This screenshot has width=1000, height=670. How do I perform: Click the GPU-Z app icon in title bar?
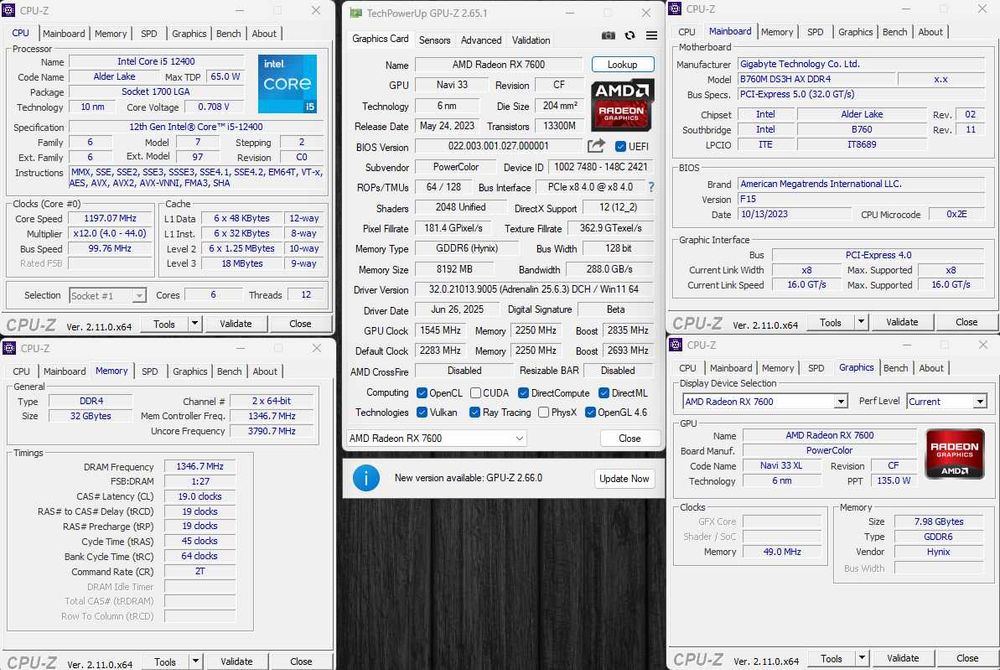[356, 13]
